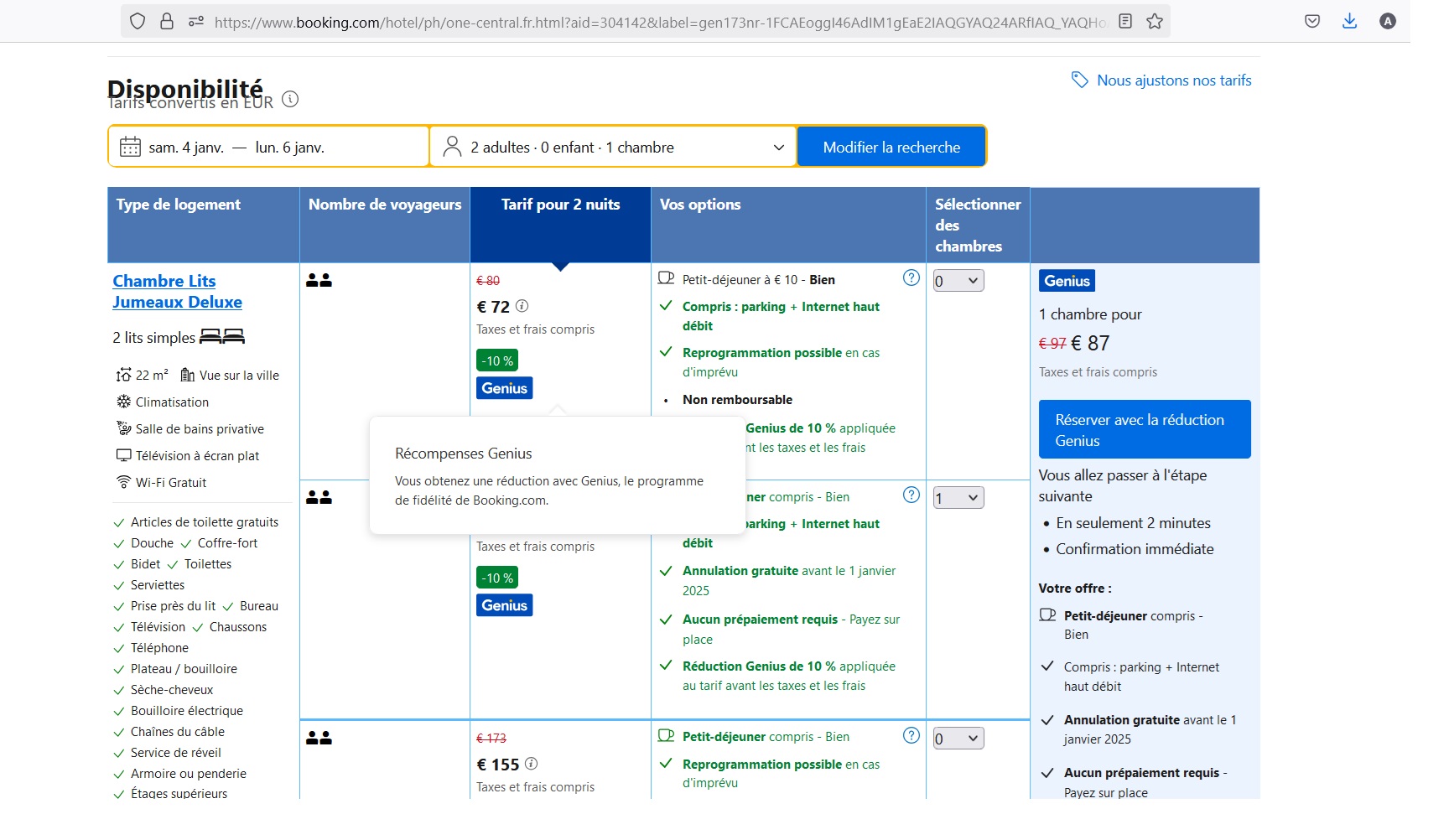Click Nous ajustons nos tarifs link
Screen dimensions: 1449x840
(1173, 80)
